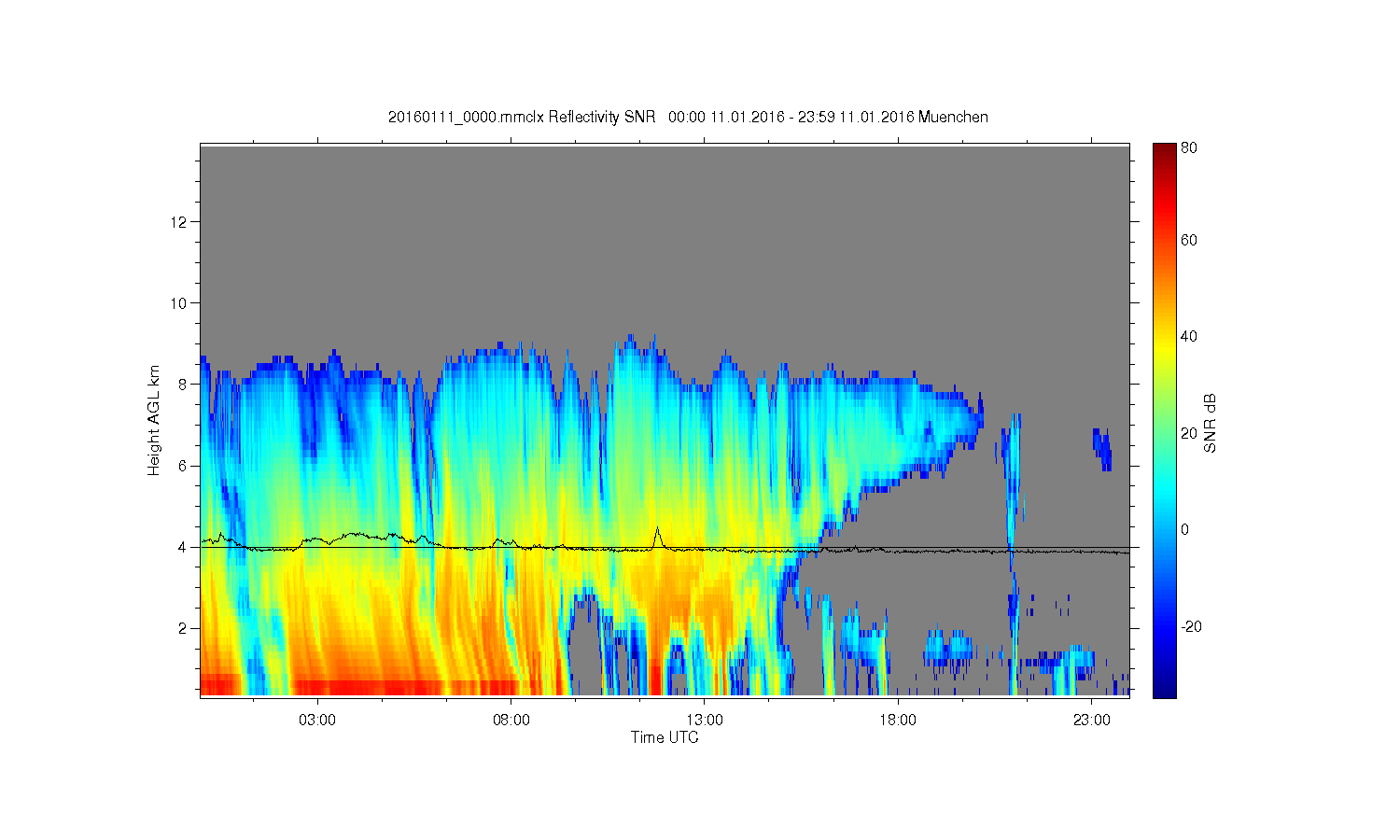Click the 'Time UTC' x-axis label
Image resolution: width=1400 pixels, height=840 pixels.
(665, 737)
